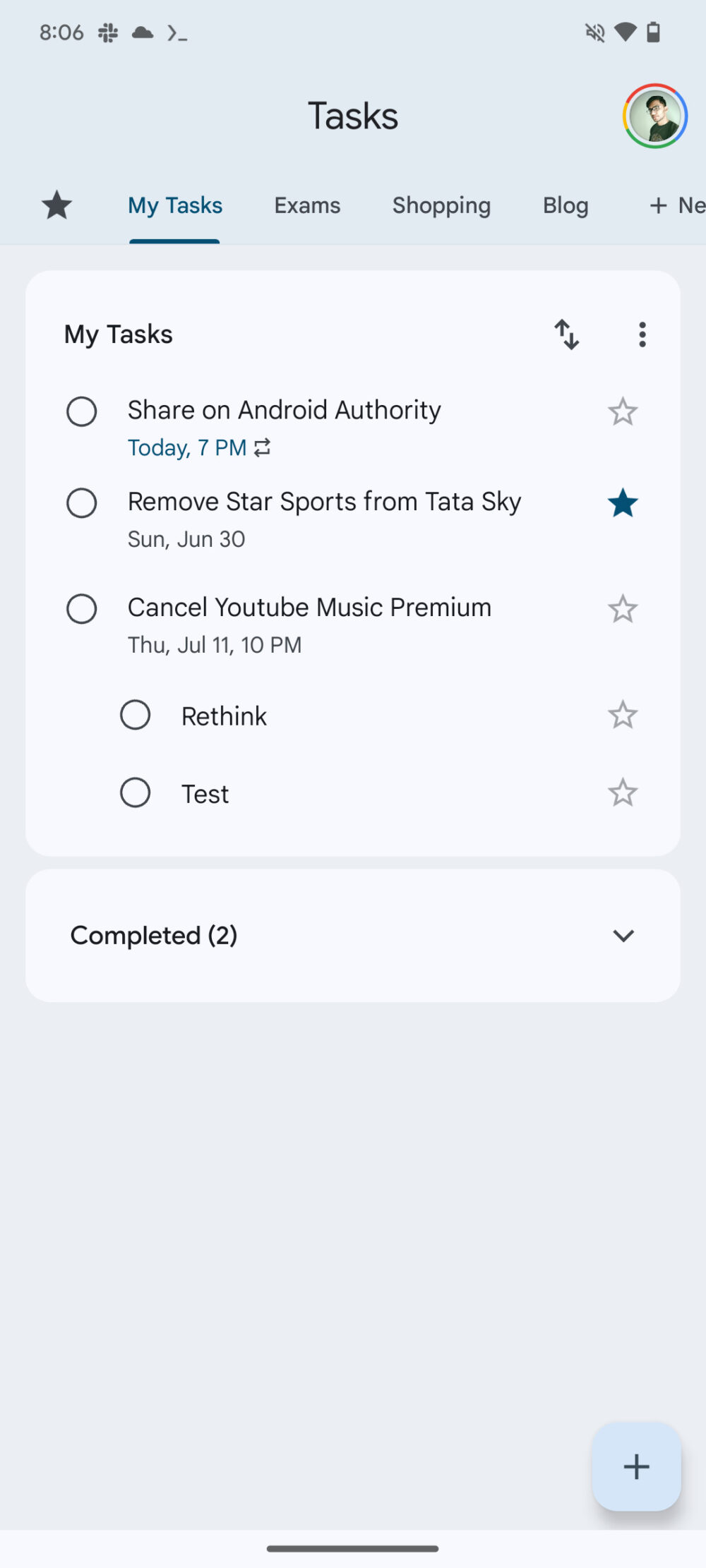
Task: Tap the sort order arrows icon
Action: click(x=566, y=334)
